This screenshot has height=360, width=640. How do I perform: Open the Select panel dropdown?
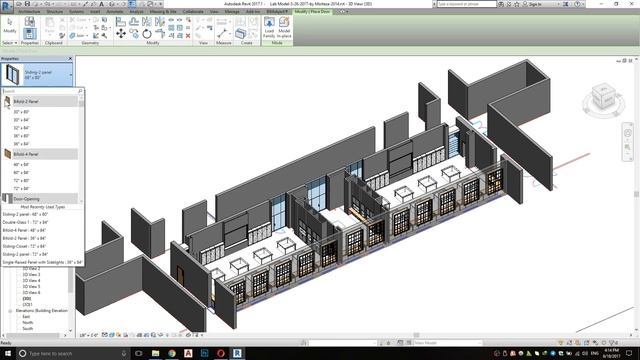pos(10,43)
